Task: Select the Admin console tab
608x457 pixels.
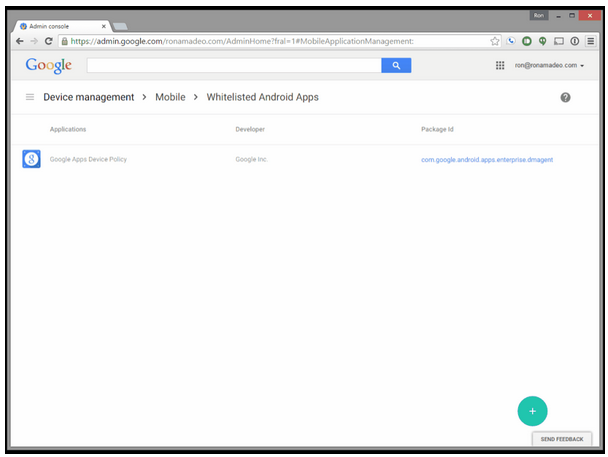Action: 62,26
